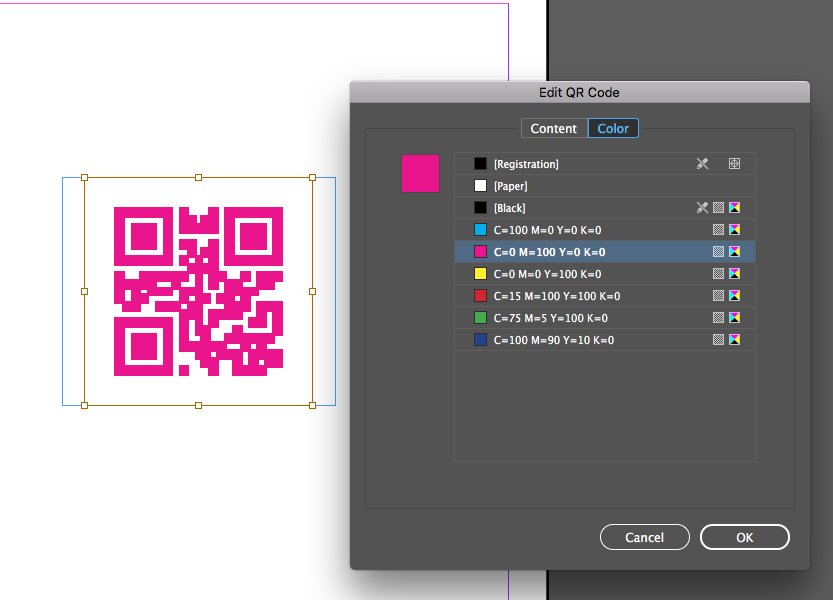Click the non-editable pencil icon on Registration row

tap(702, 164)
